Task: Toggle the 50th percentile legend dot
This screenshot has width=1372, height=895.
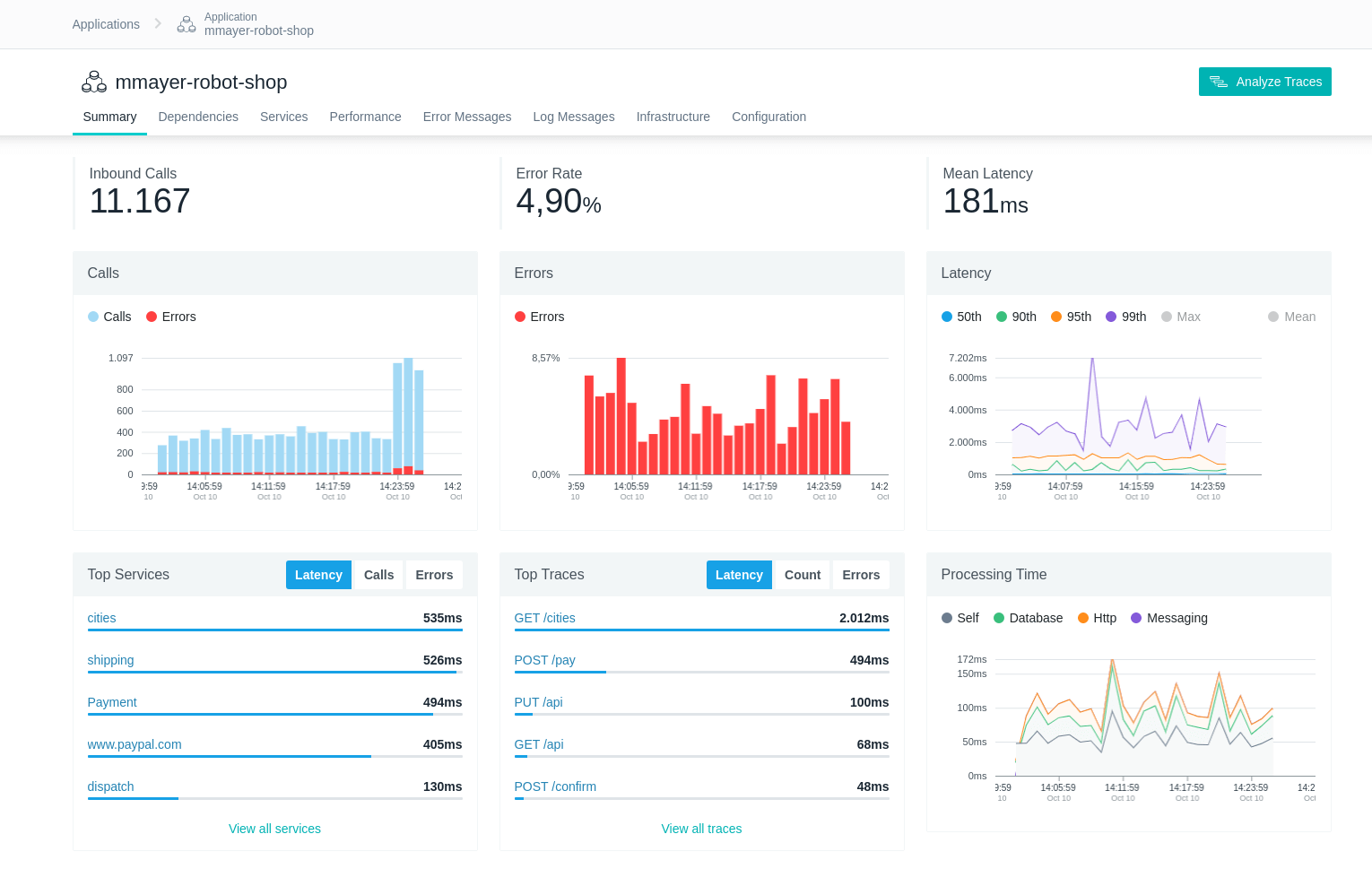Action: [947, 317]
